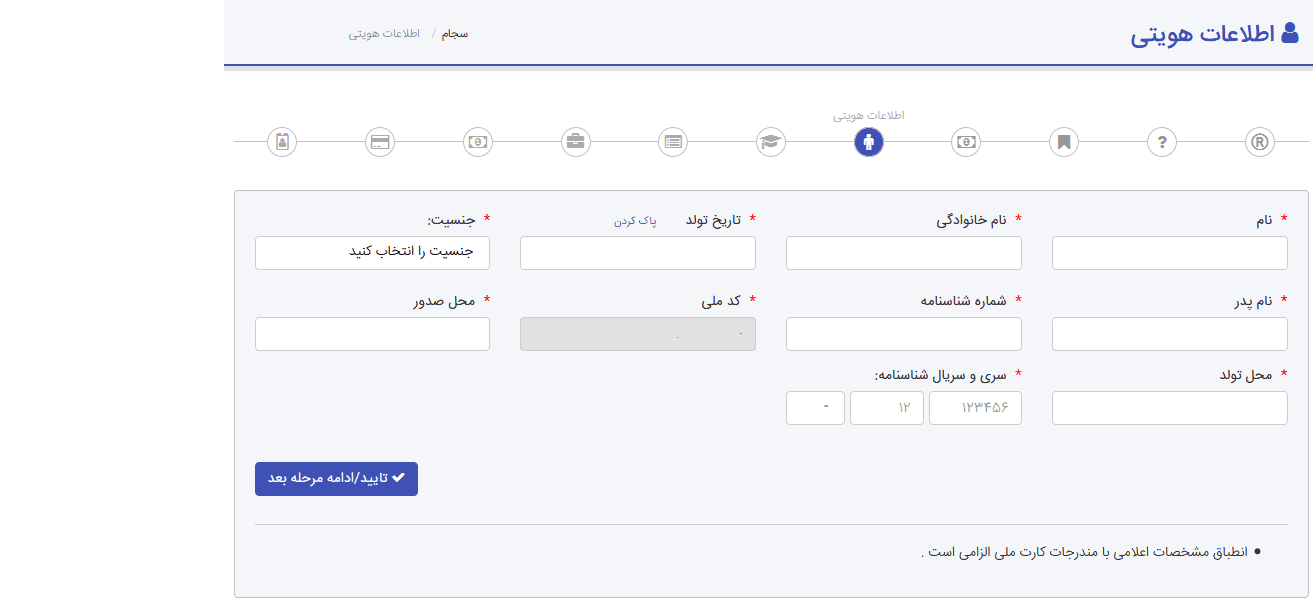Click the question mark step icon
1313x601 pixels.
1161,142
